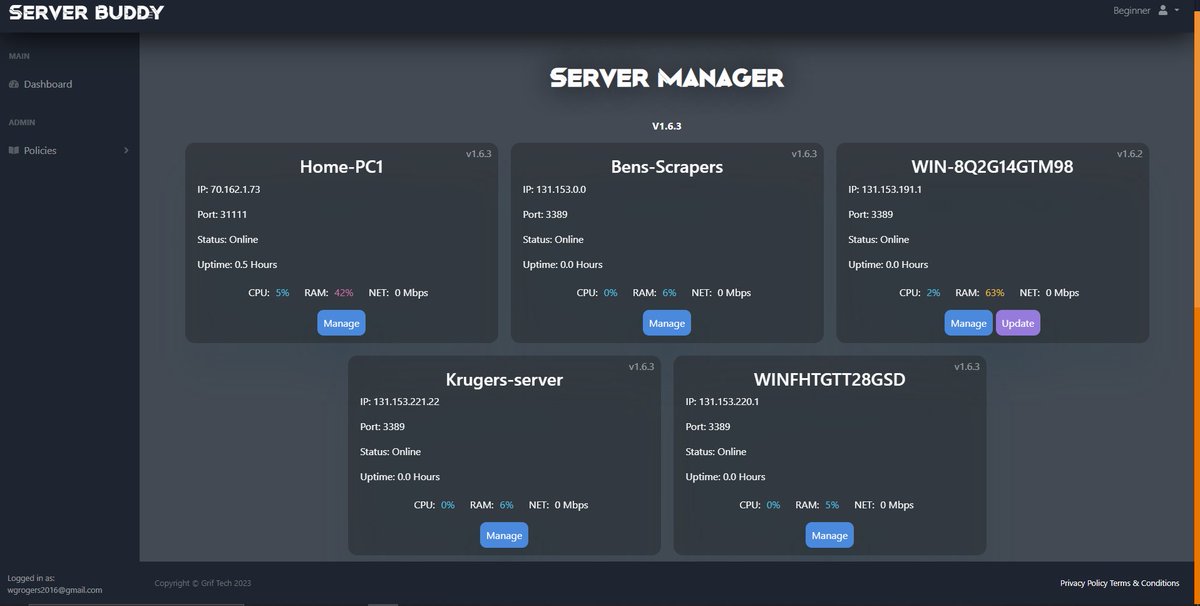Click RAM 42% value on Home-PC1
The width and height of the screenshot is (1200, 606).
pyautogui.click(x=344, y=293)
